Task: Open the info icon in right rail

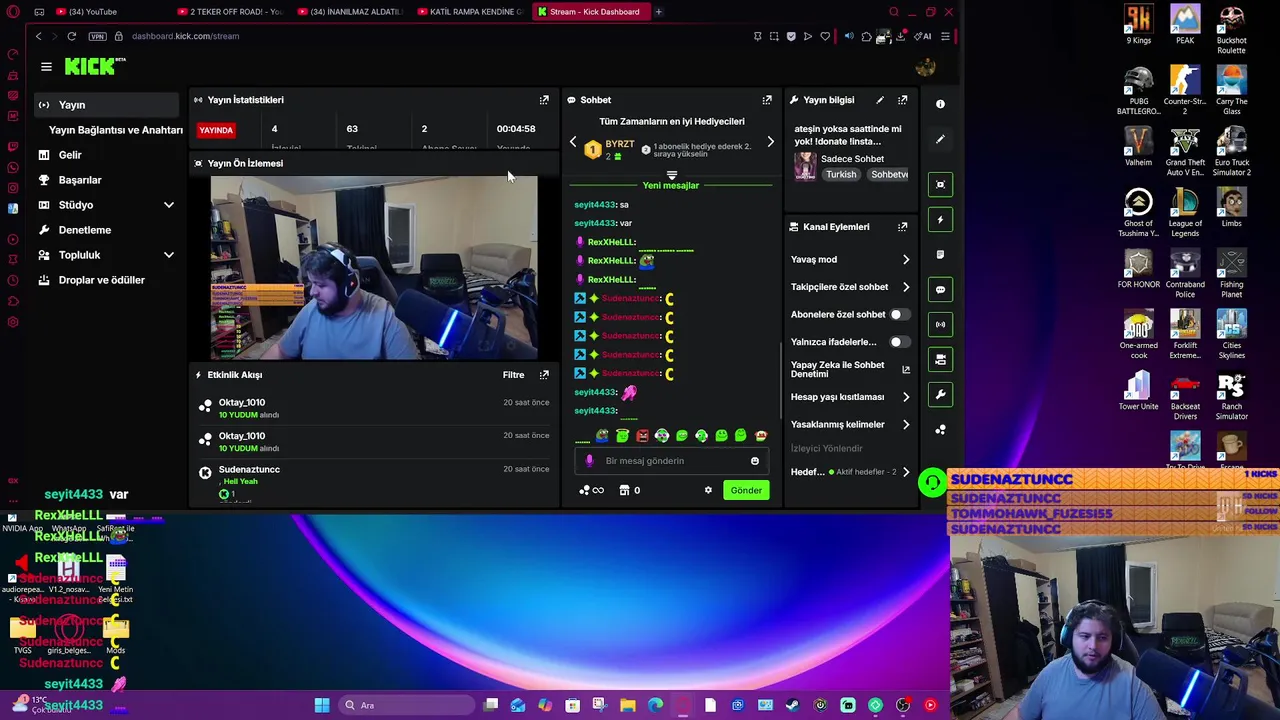Action: click(940, 104)
